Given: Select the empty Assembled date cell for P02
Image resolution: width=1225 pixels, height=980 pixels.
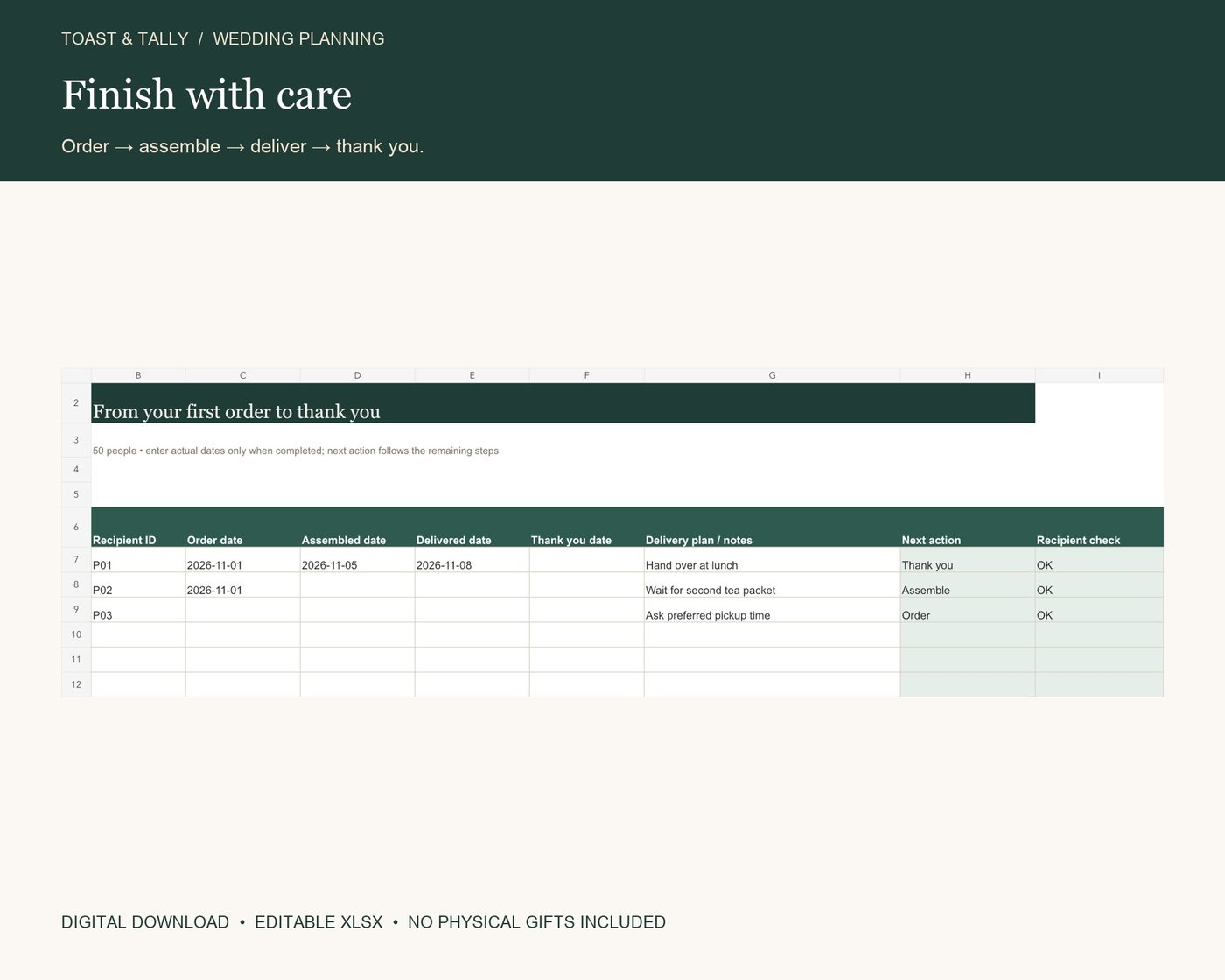Looking at the screenshot, I should tap(357, 584).
